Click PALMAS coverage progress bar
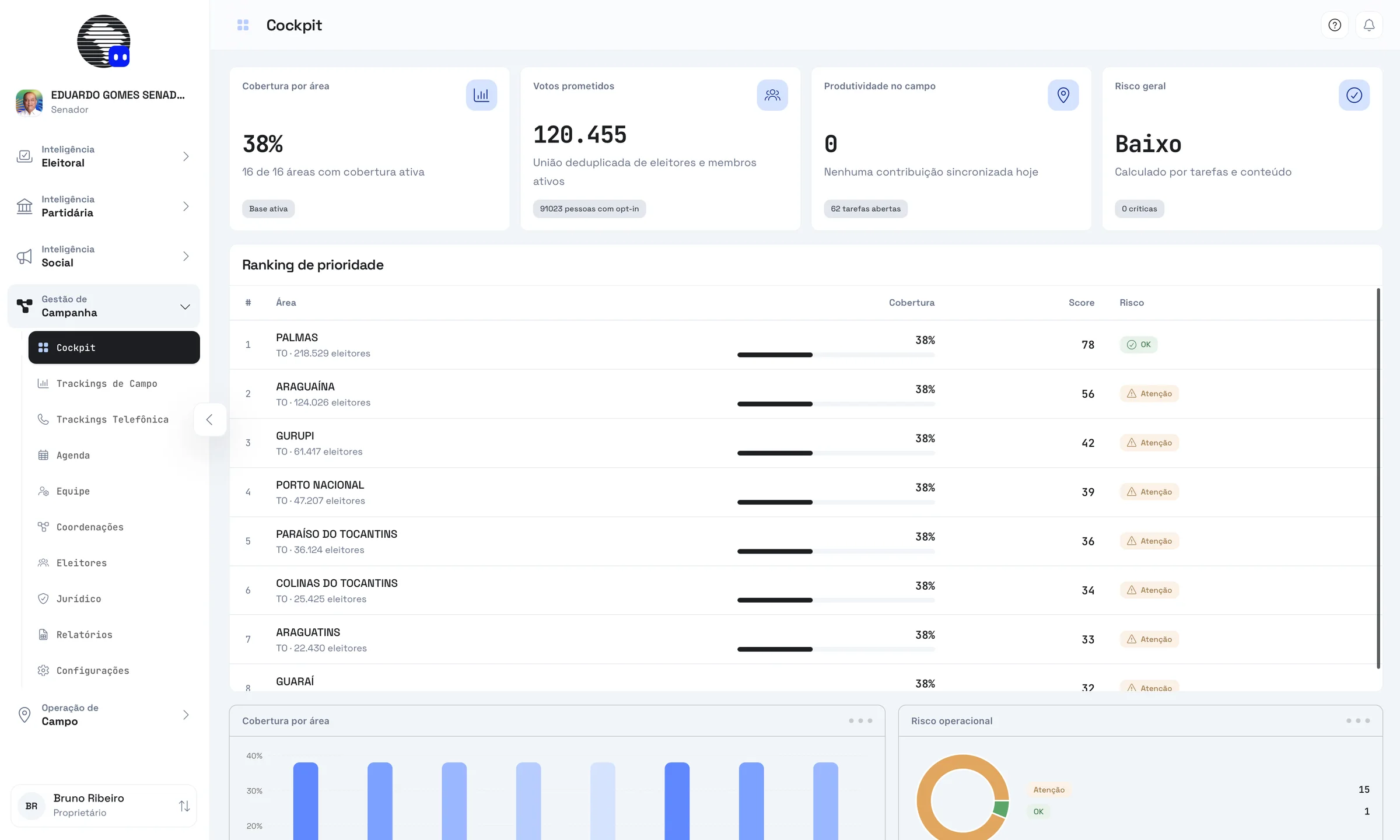This screenshot has width=1400, height=840. (836, 355)
